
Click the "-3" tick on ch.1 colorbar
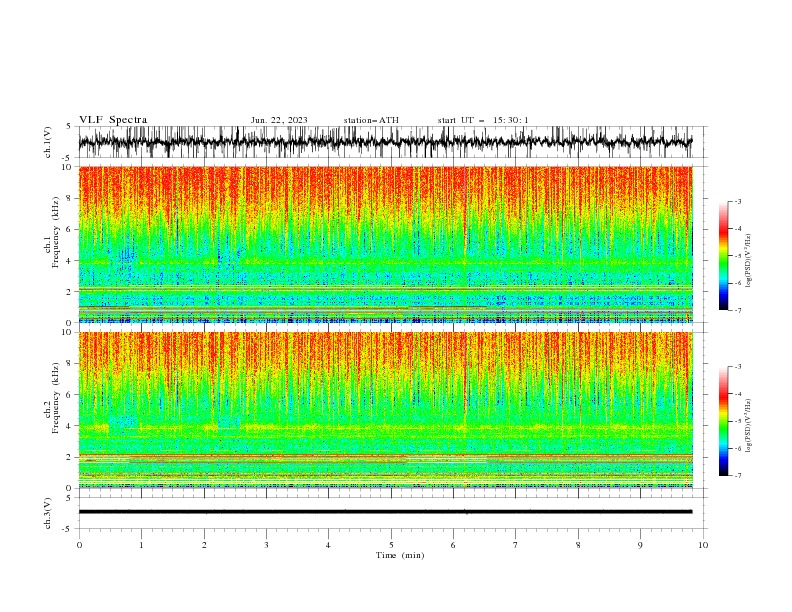click(x=738, y=201)
